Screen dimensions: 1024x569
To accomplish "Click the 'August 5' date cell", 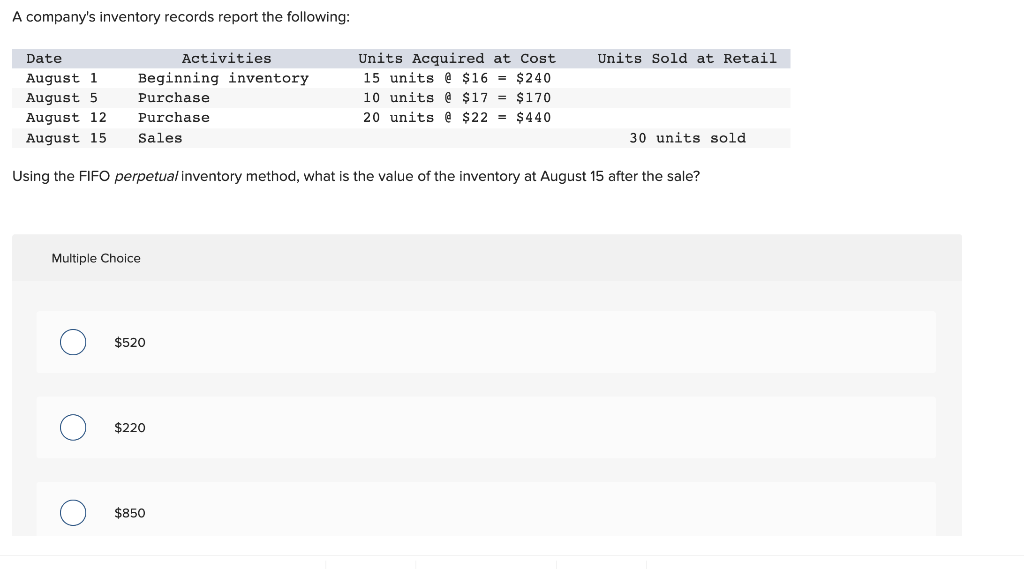I will [62, 97].
